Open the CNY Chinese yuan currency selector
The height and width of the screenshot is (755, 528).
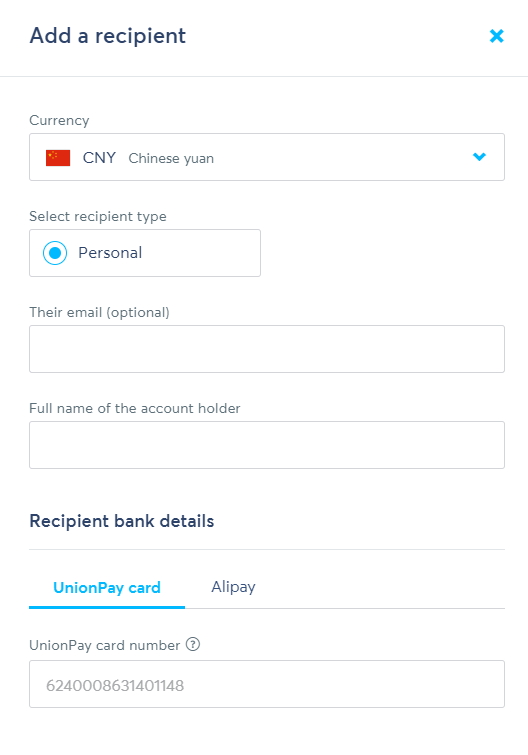[267, 157]
